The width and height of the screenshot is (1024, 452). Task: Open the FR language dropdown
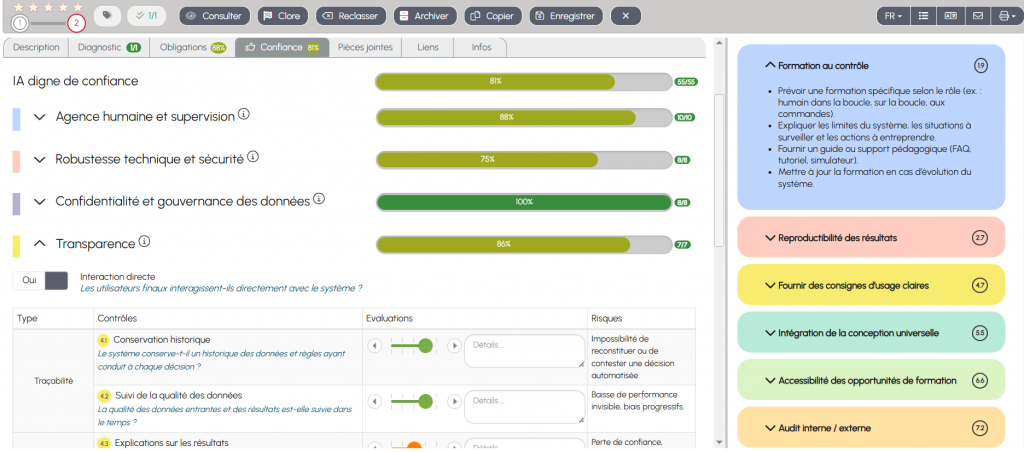pyautogui.click(x=893, y=16)
